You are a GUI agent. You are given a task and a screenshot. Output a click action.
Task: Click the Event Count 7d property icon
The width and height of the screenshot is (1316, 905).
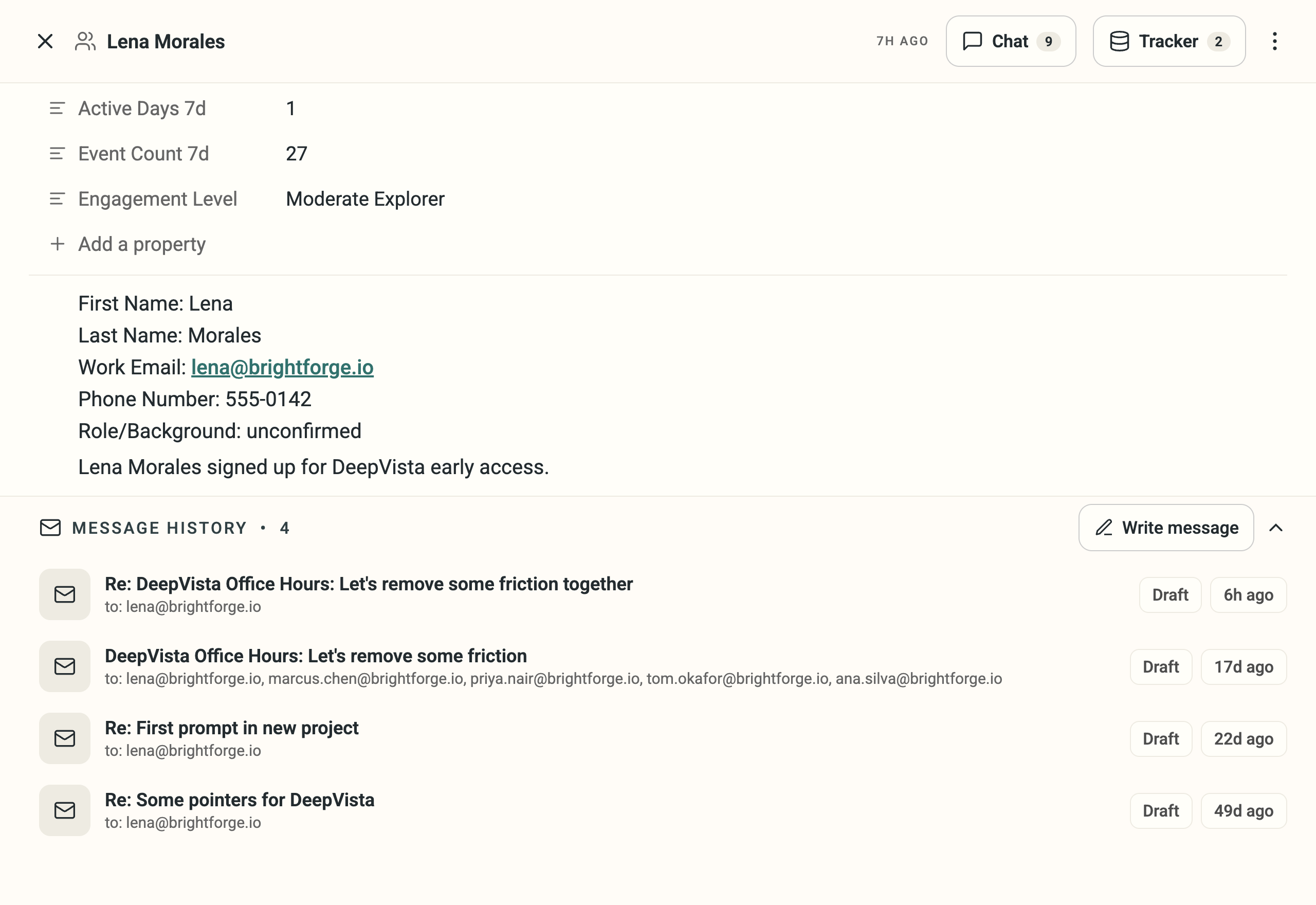(x=57, y=154)
